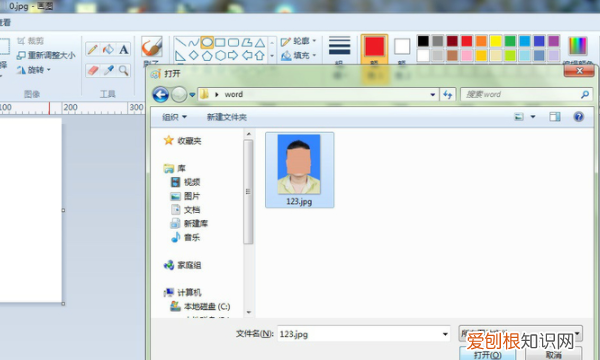This screenshot has width=600, height=360.
Task: Open the file type filter dropdown
Action: coord(520,334)
